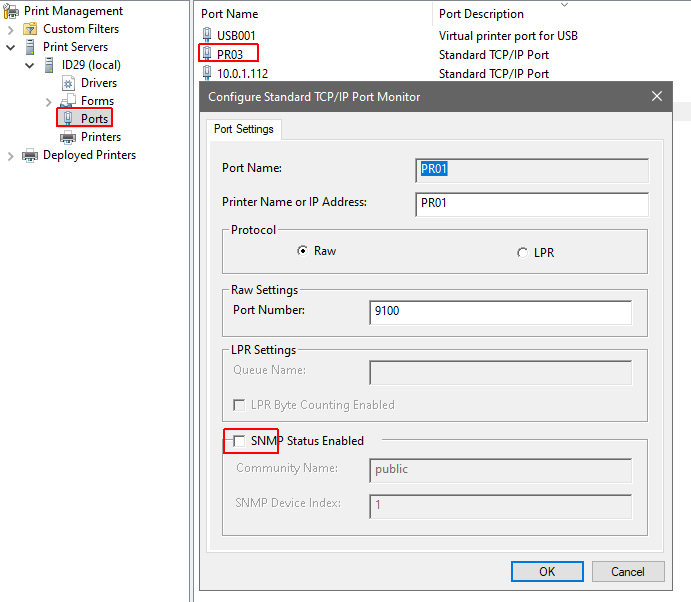Enable SNMP Status checkbox

239,441
